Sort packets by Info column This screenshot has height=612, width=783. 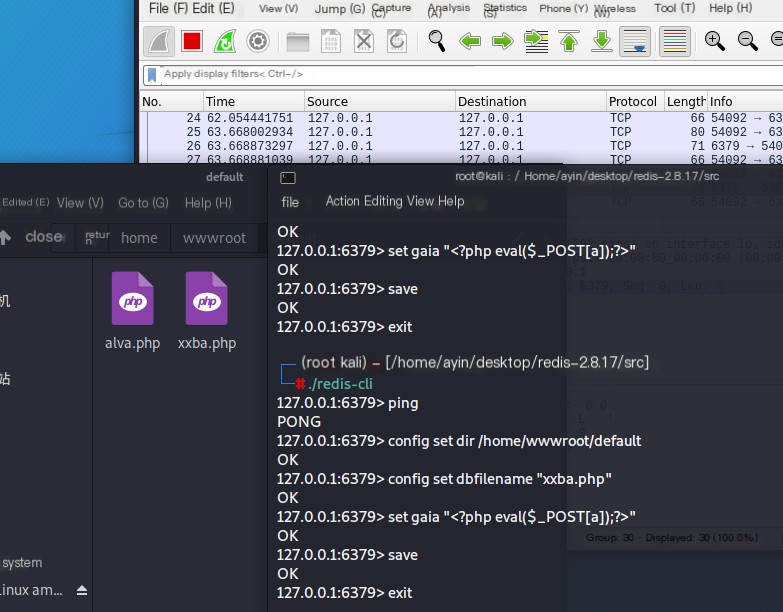(x=745, y=101)
